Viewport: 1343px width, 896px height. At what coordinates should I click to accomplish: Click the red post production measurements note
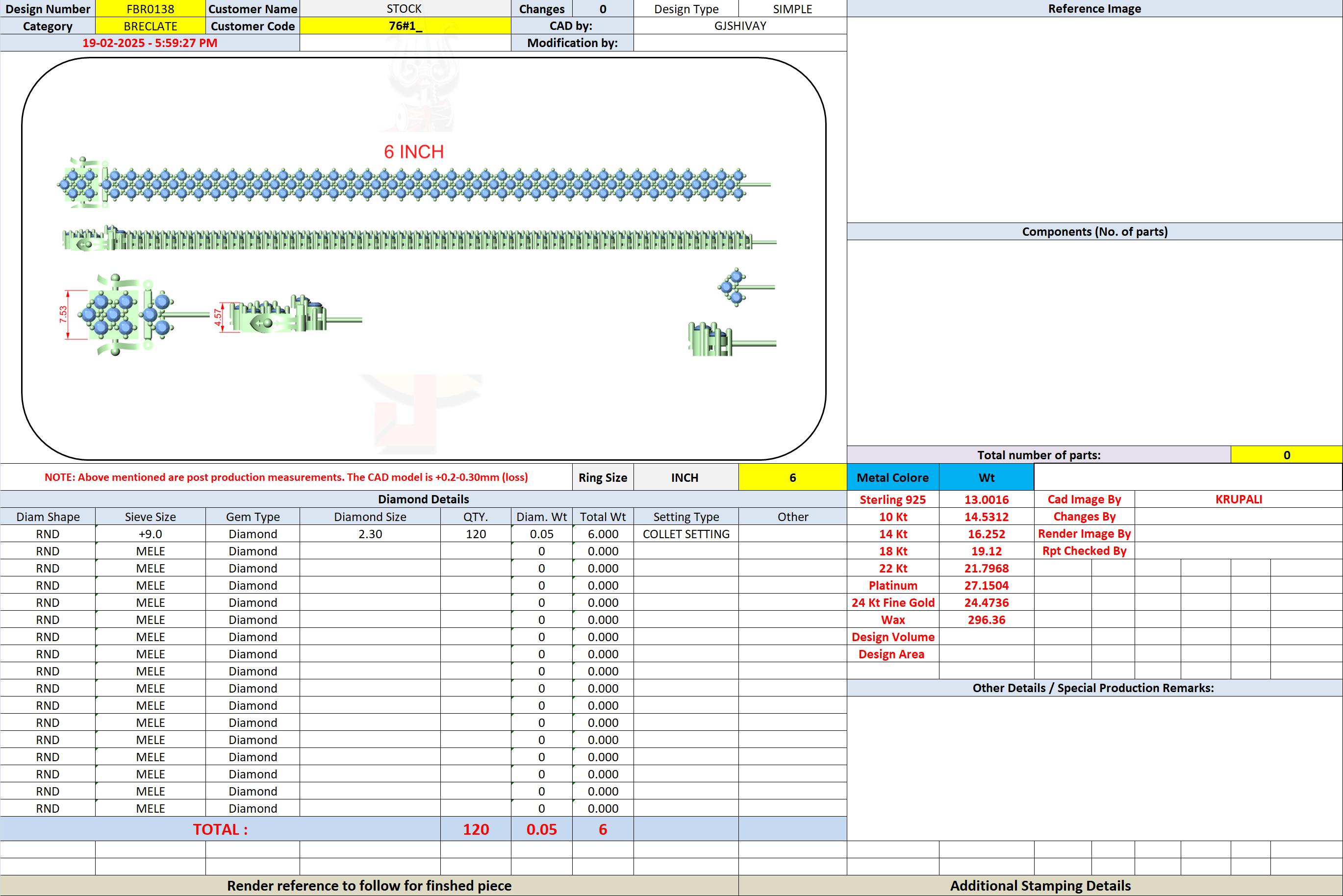coord(286,477)
